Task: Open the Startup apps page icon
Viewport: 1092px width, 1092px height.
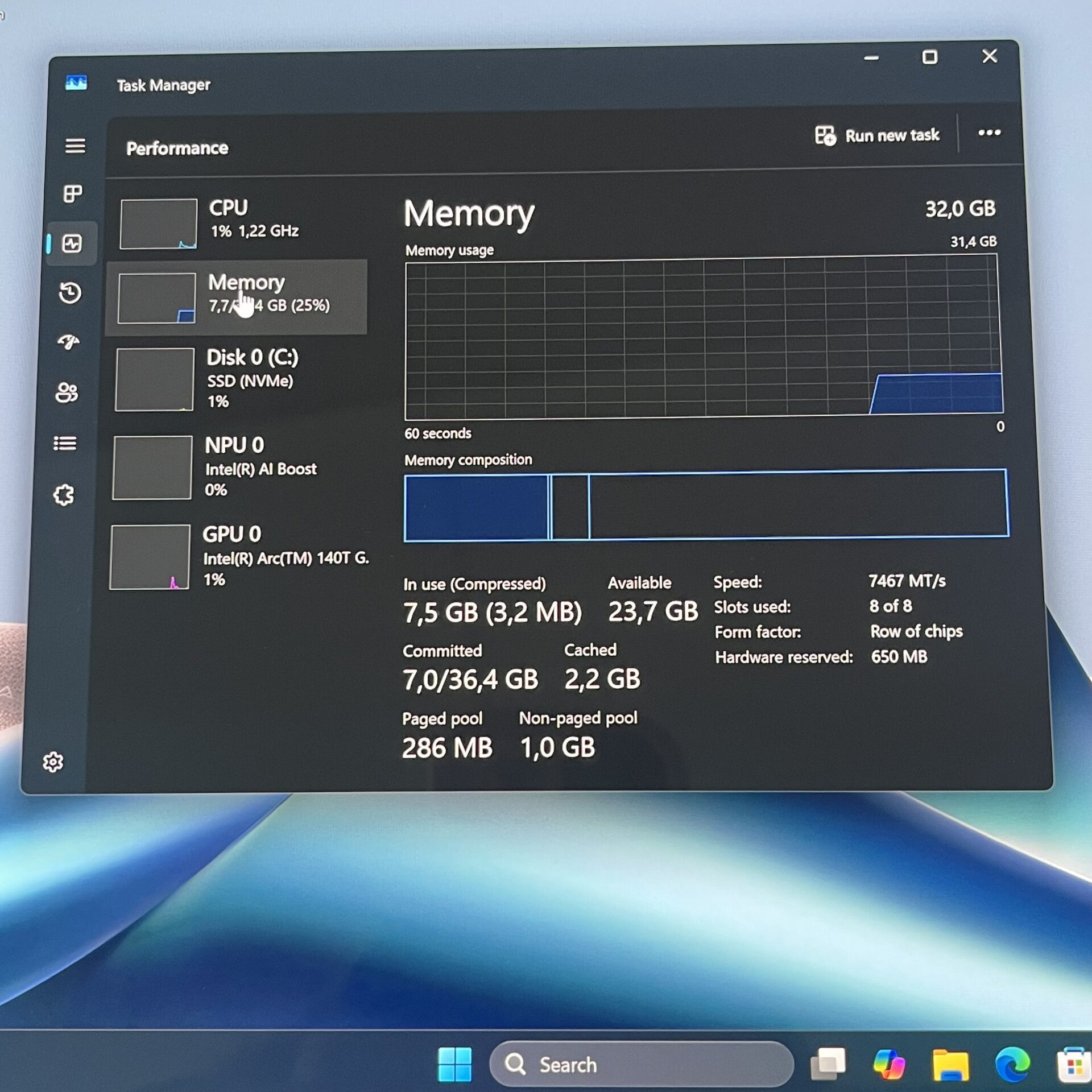Action: [69, 342]
